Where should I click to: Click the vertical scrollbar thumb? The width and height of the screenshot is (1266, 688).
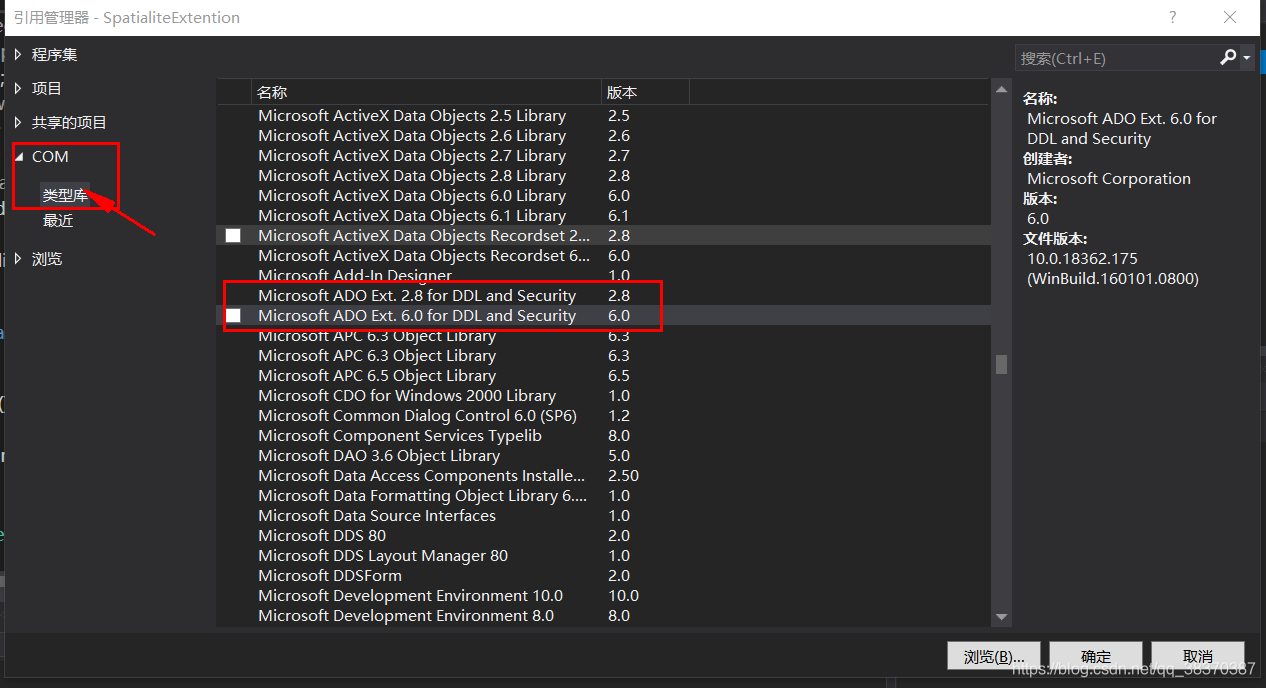tap(1001, 364)
